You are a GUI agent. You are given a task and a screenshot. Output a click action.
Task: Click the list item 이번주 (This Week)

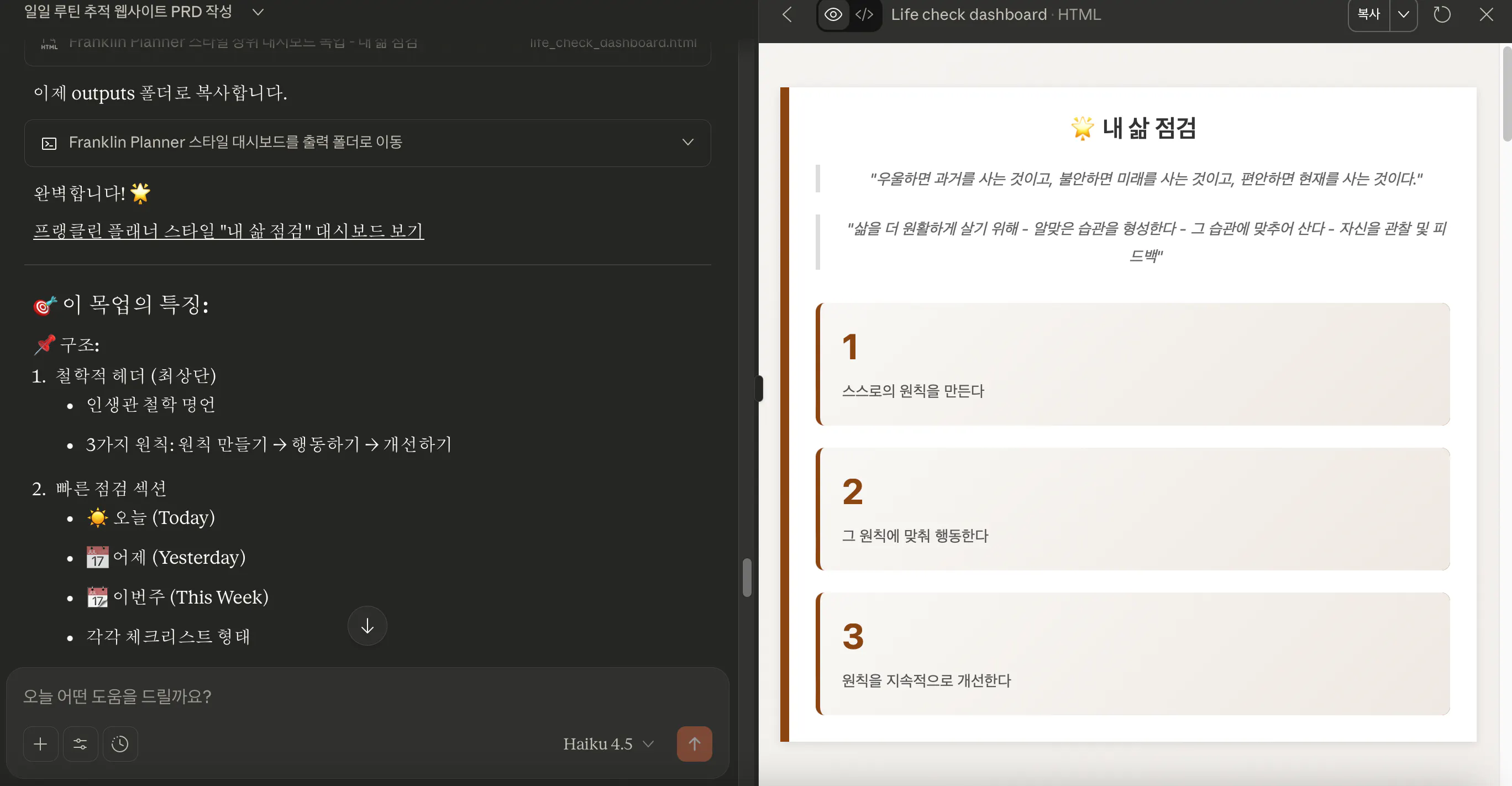[x=177, y=597]
